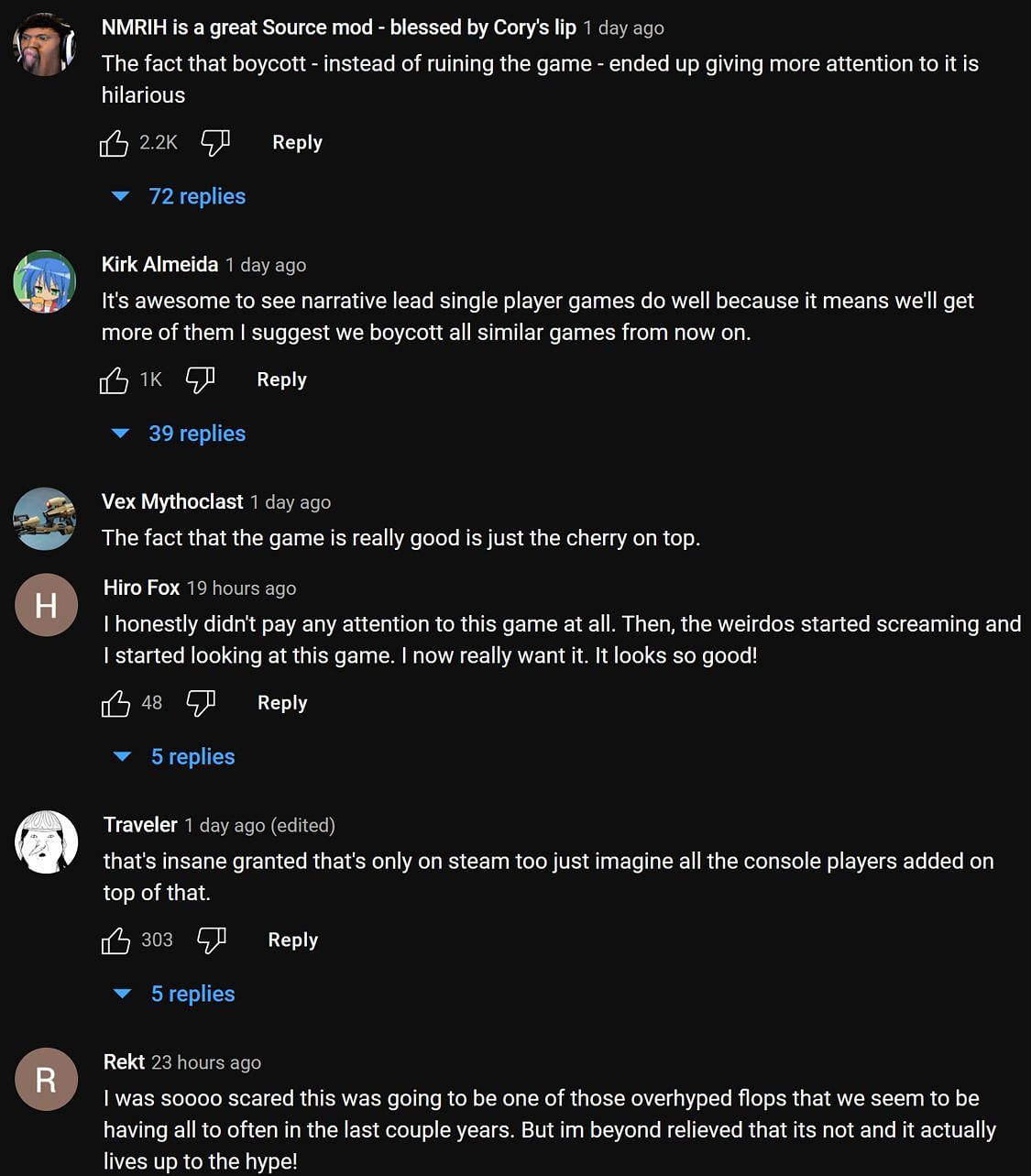Like the NMRIH boycott comment
This screenshot has height=1176, width=1031.
tap(114, 143)
